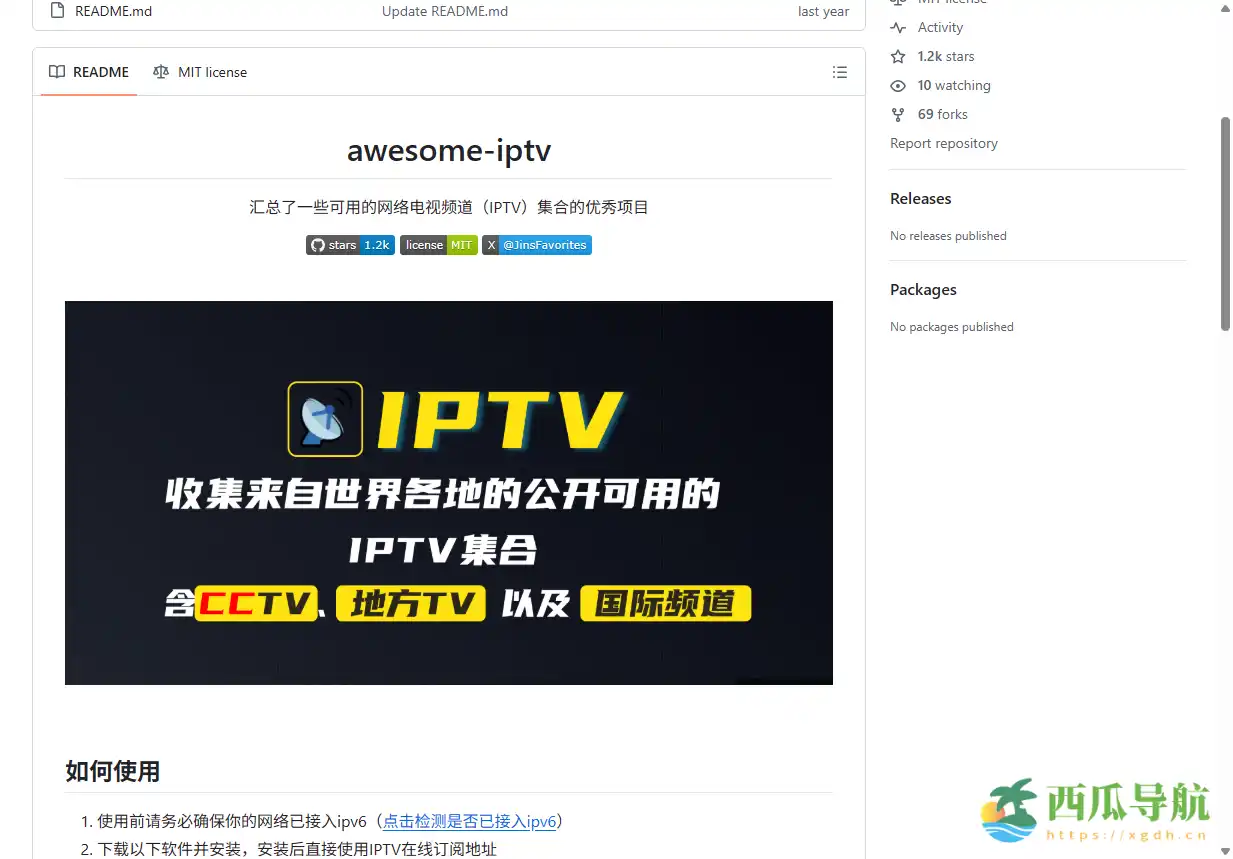The width and height of the screenshot is (1233, 859).
Task: Click the Activity pulse icon
Action: (898, 27)
